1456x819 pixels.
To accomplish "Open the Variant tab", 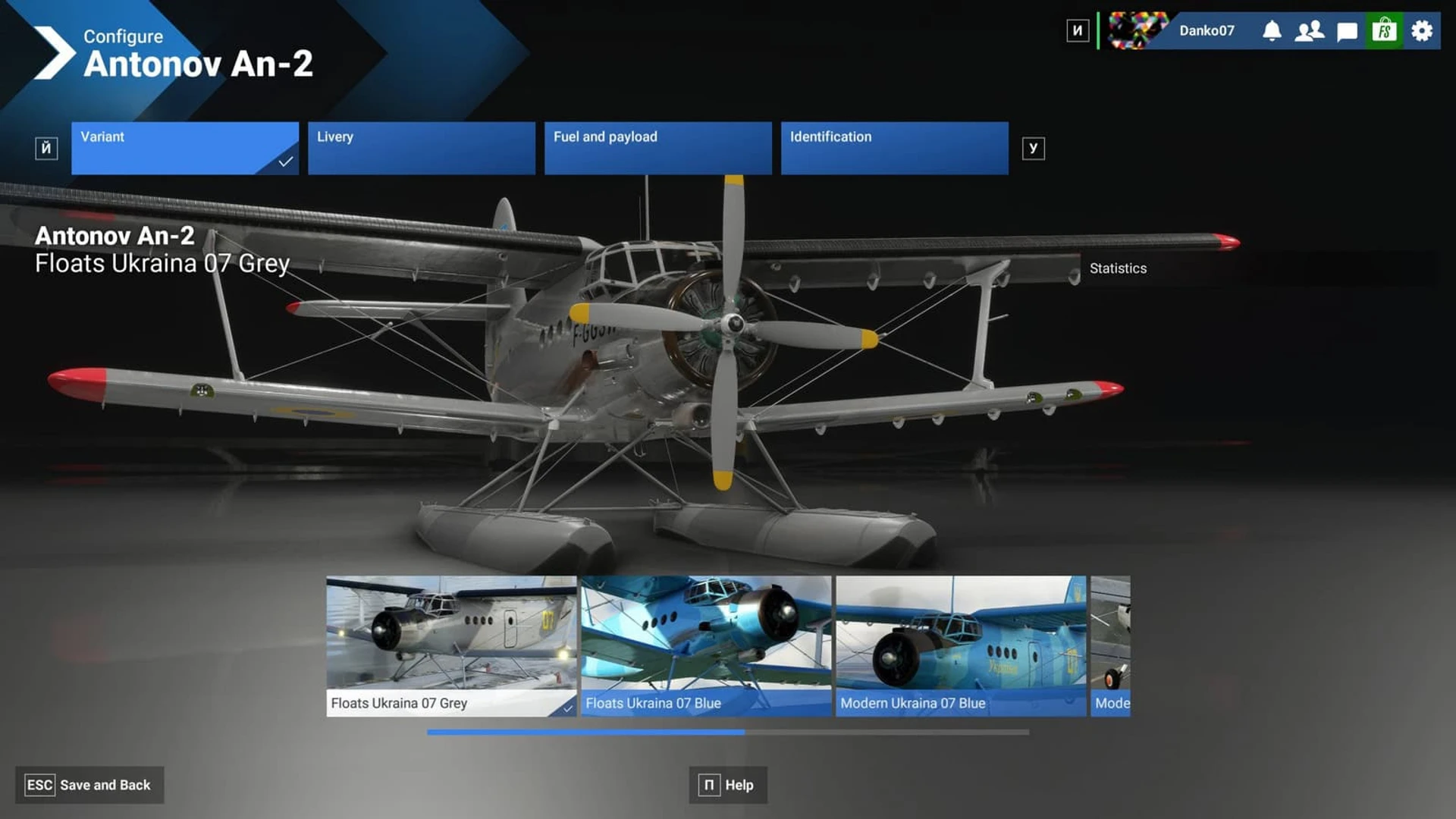I will 185,148.
